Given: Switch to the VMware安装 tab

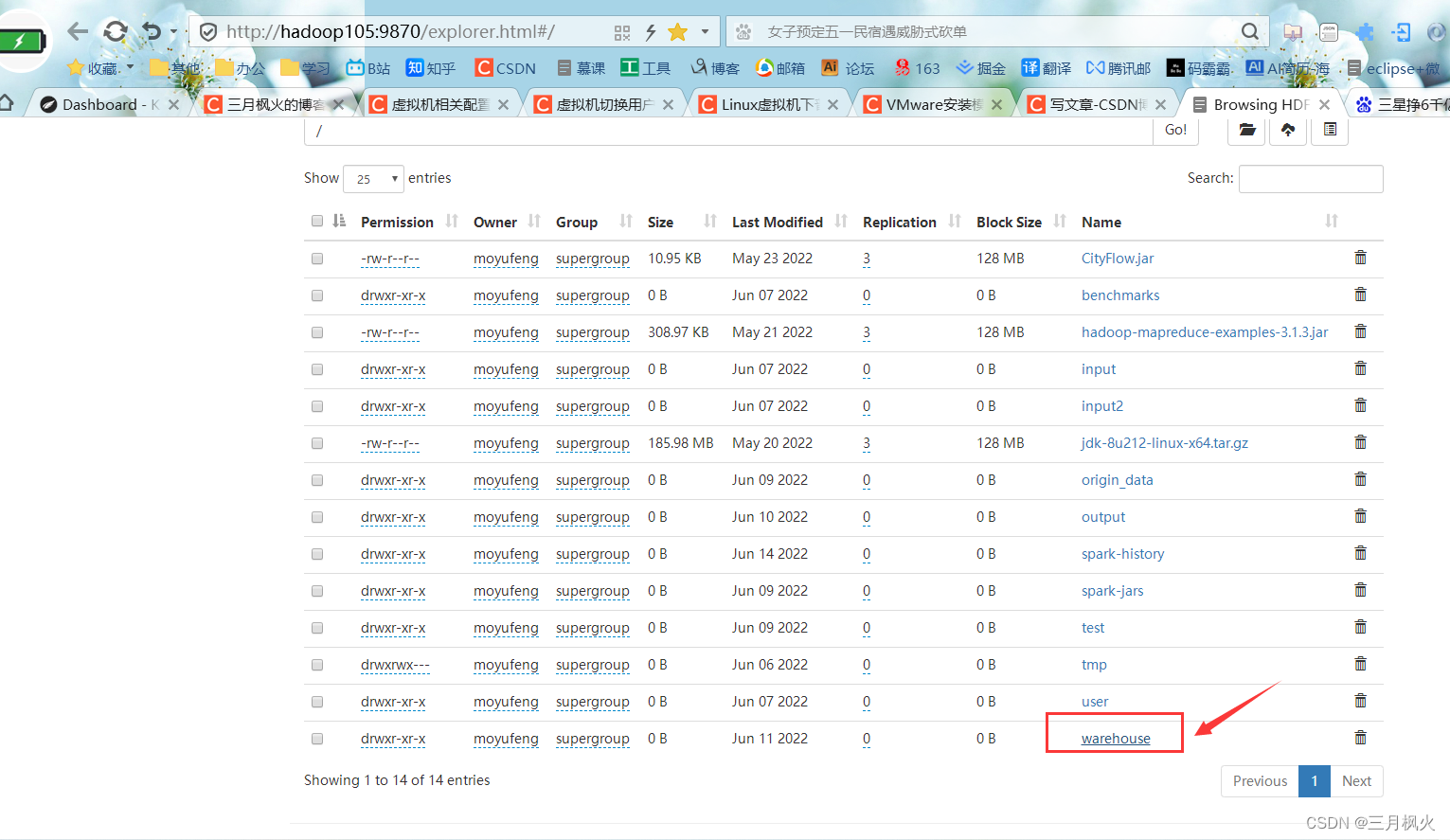Looking at the screenshot, I should (935, 104).
